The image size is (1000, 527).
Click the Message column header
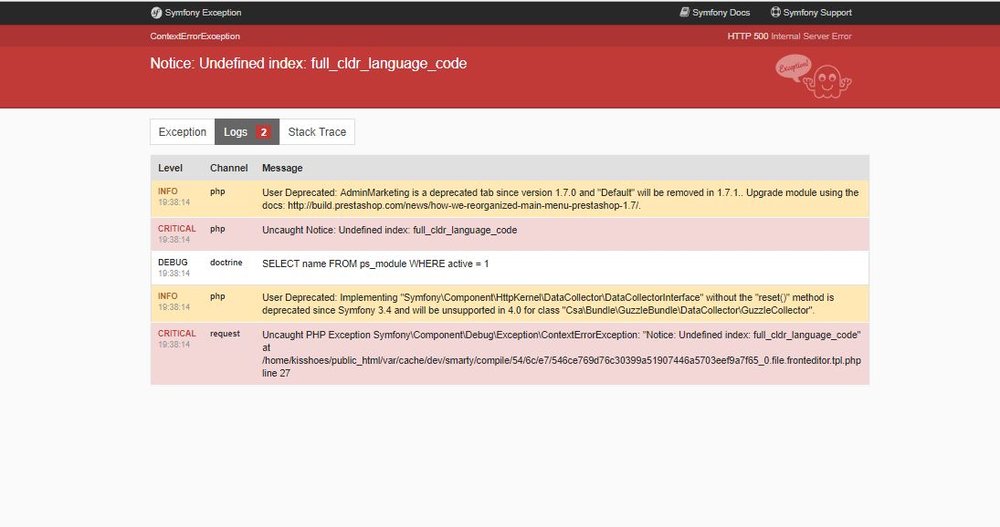click(283, 168)
